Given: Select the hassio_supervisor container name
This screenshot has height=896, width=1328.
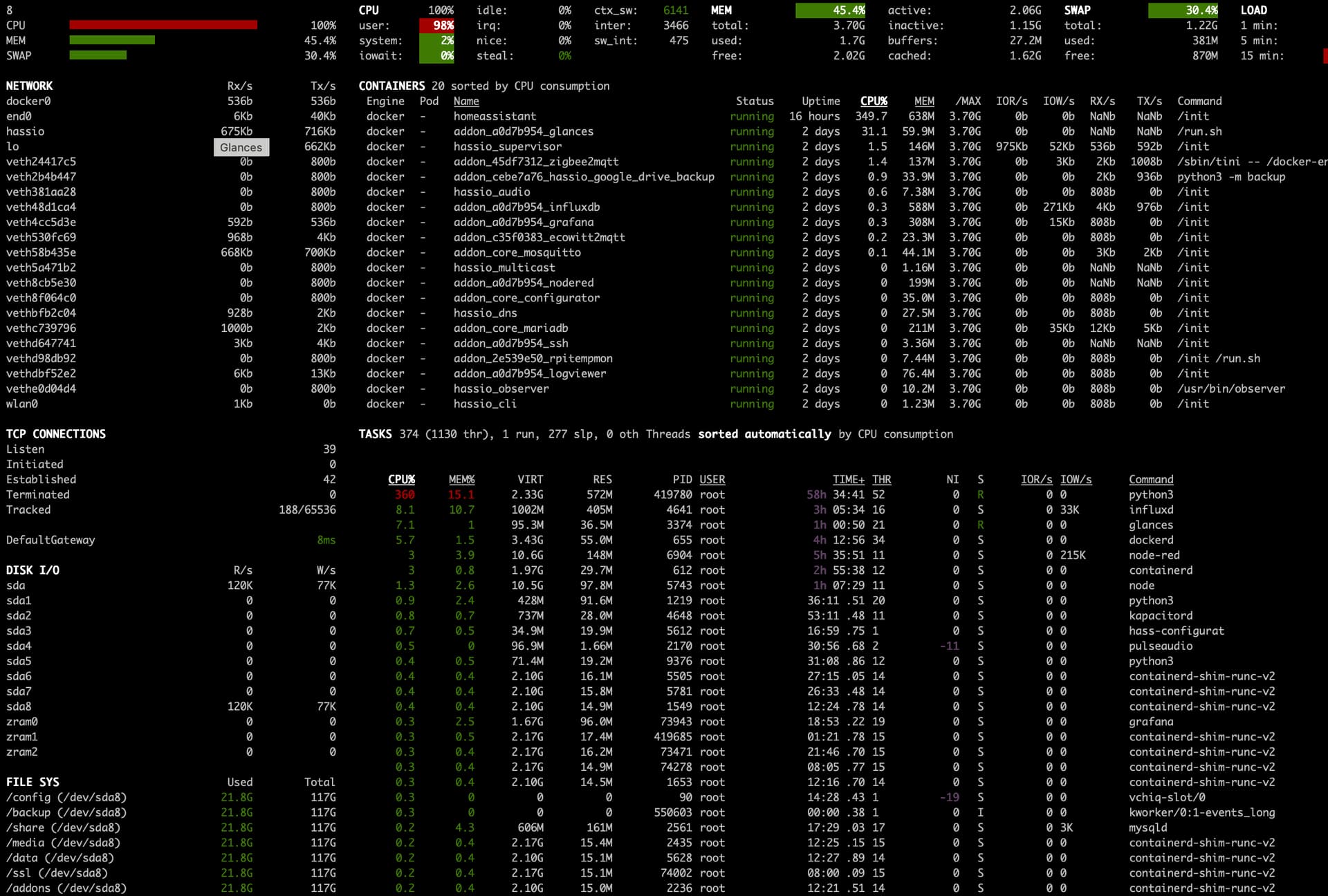Looking at the screenshot, I should [507, 147].
